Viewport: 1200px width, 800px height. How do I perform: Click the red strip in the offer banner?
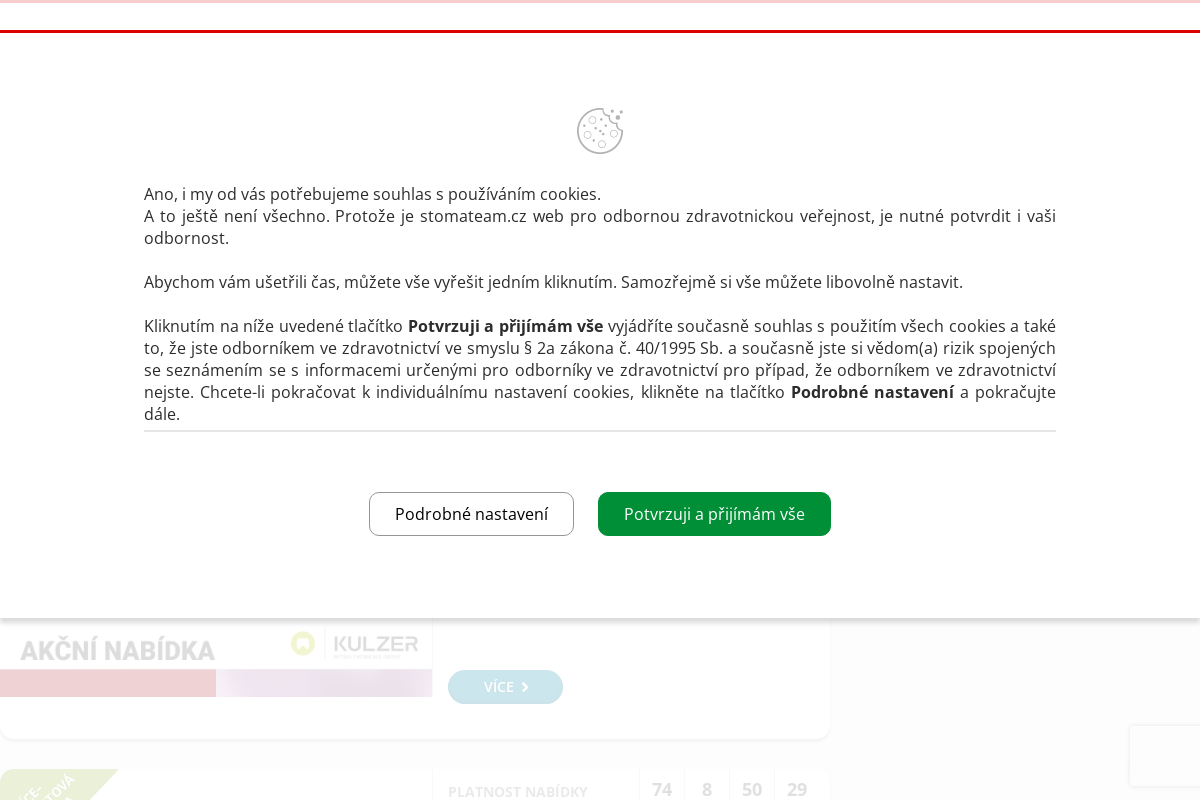coord(108,683)
